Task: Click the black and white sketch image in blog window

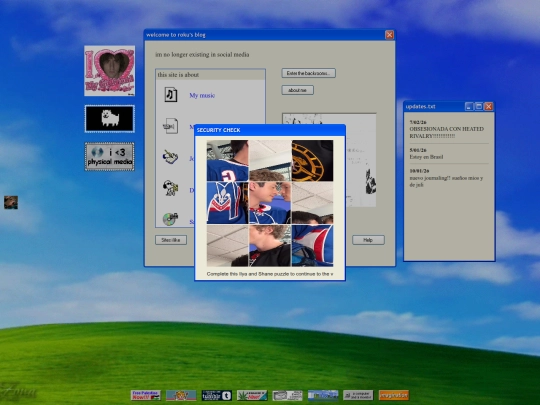Action: [329, 160]
